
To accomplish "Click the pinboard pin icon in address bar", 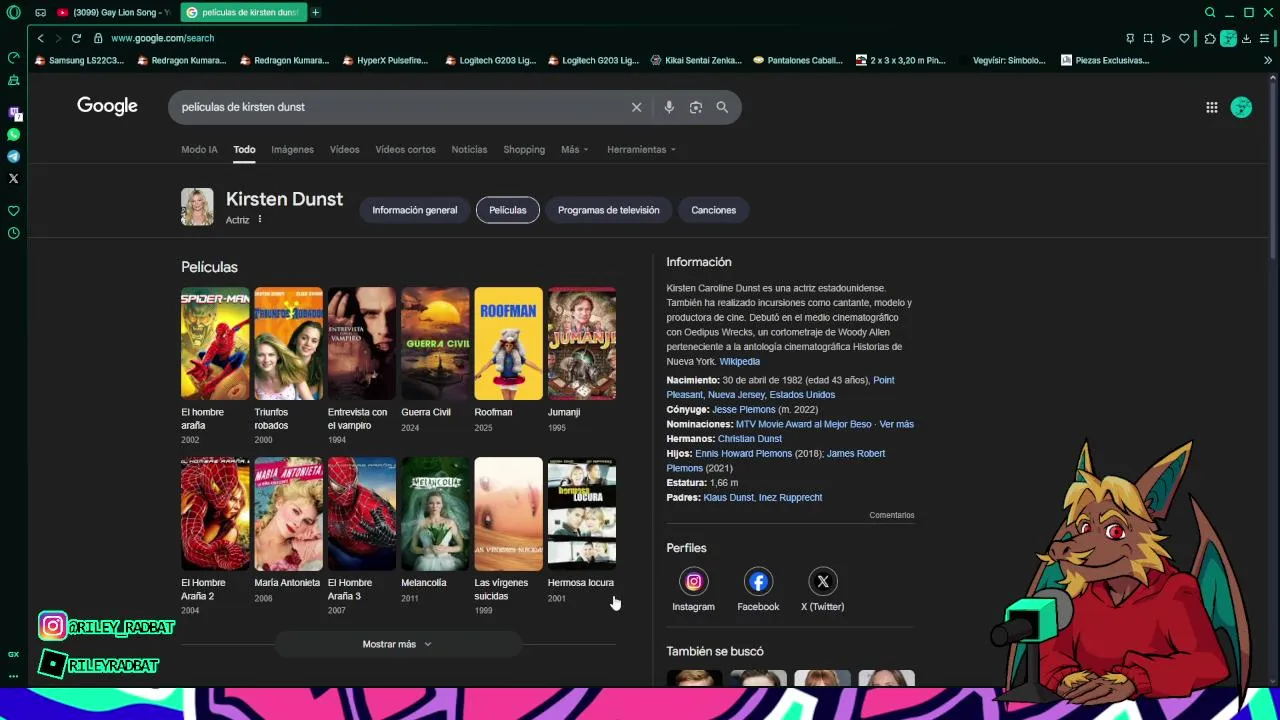I will pyautogui.click(x=1130, y=38).
